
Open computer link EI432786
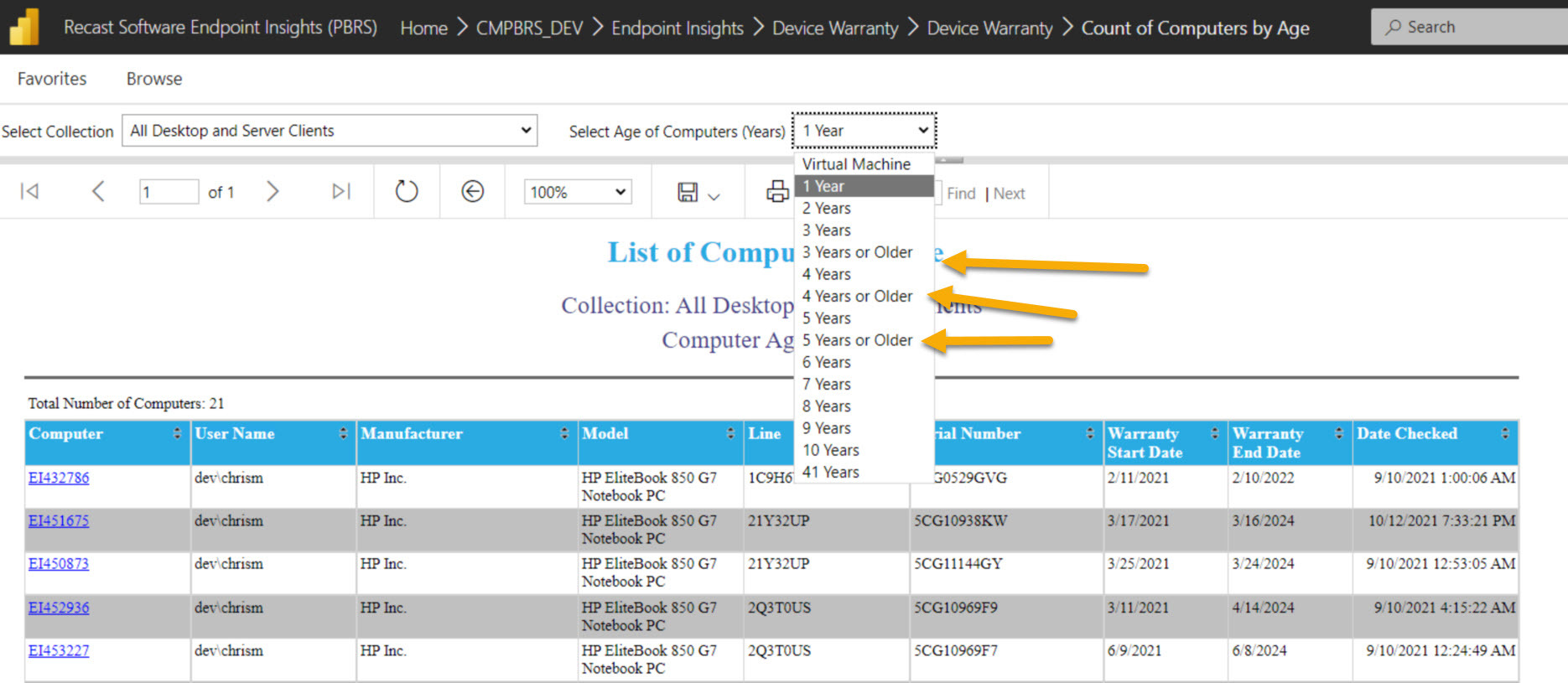[59, 478]
